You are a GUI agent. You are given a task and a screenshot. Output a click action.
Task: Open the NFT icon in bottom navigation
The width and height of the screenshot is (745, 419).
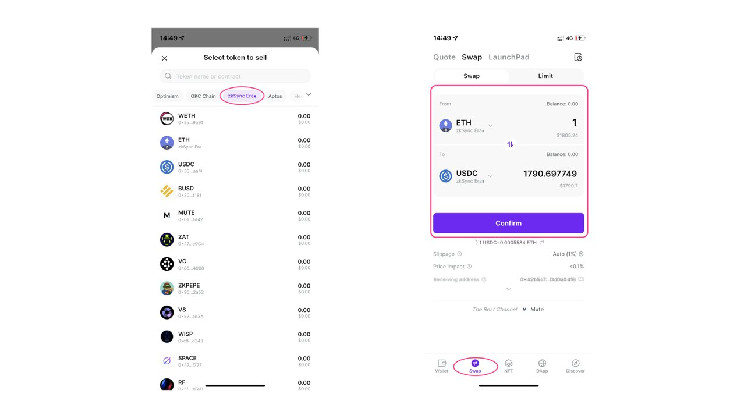click(x=508, y=365)
